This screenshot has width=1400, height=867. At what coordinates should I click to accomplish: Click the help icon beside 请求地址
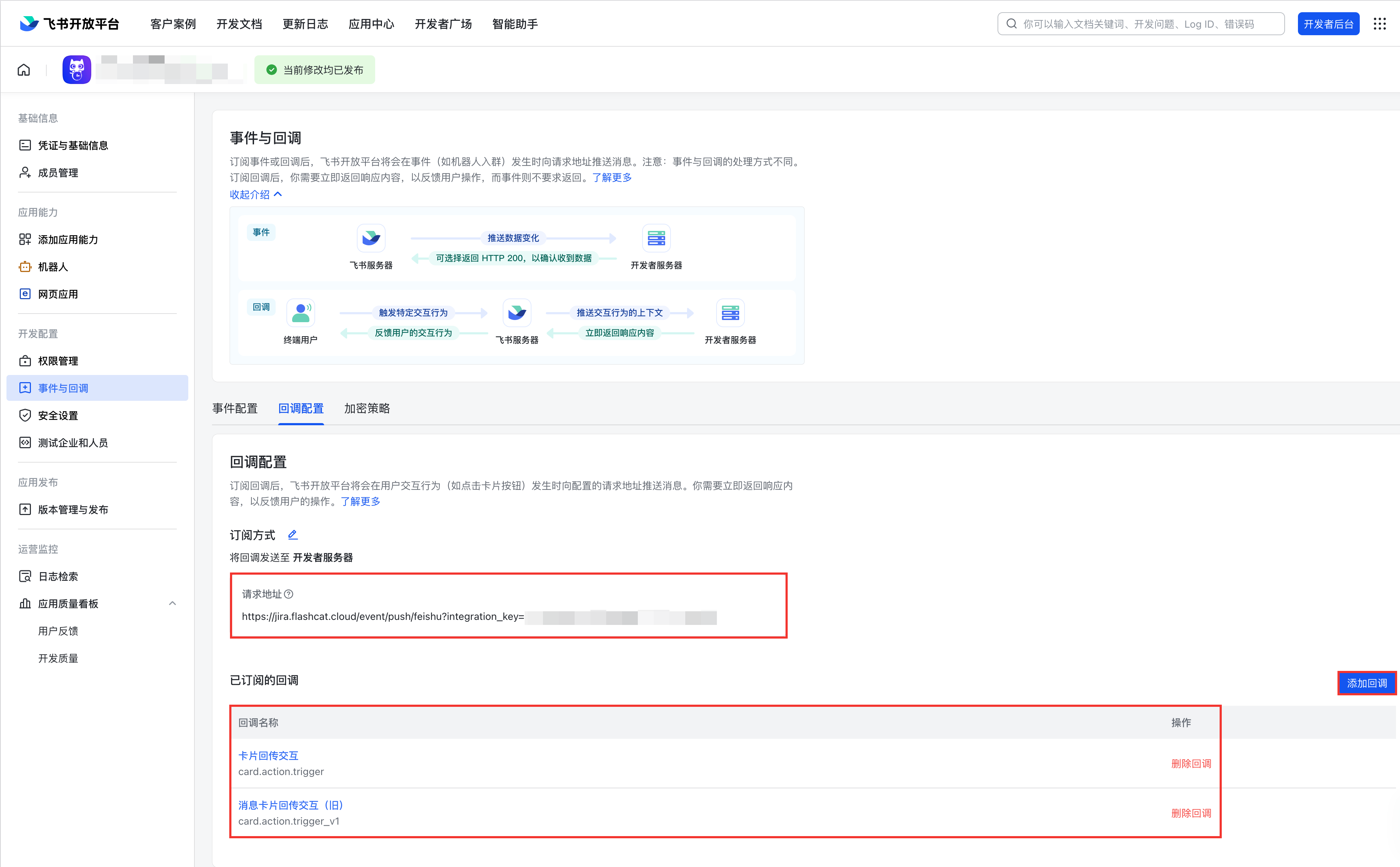(x=289, y=594)
